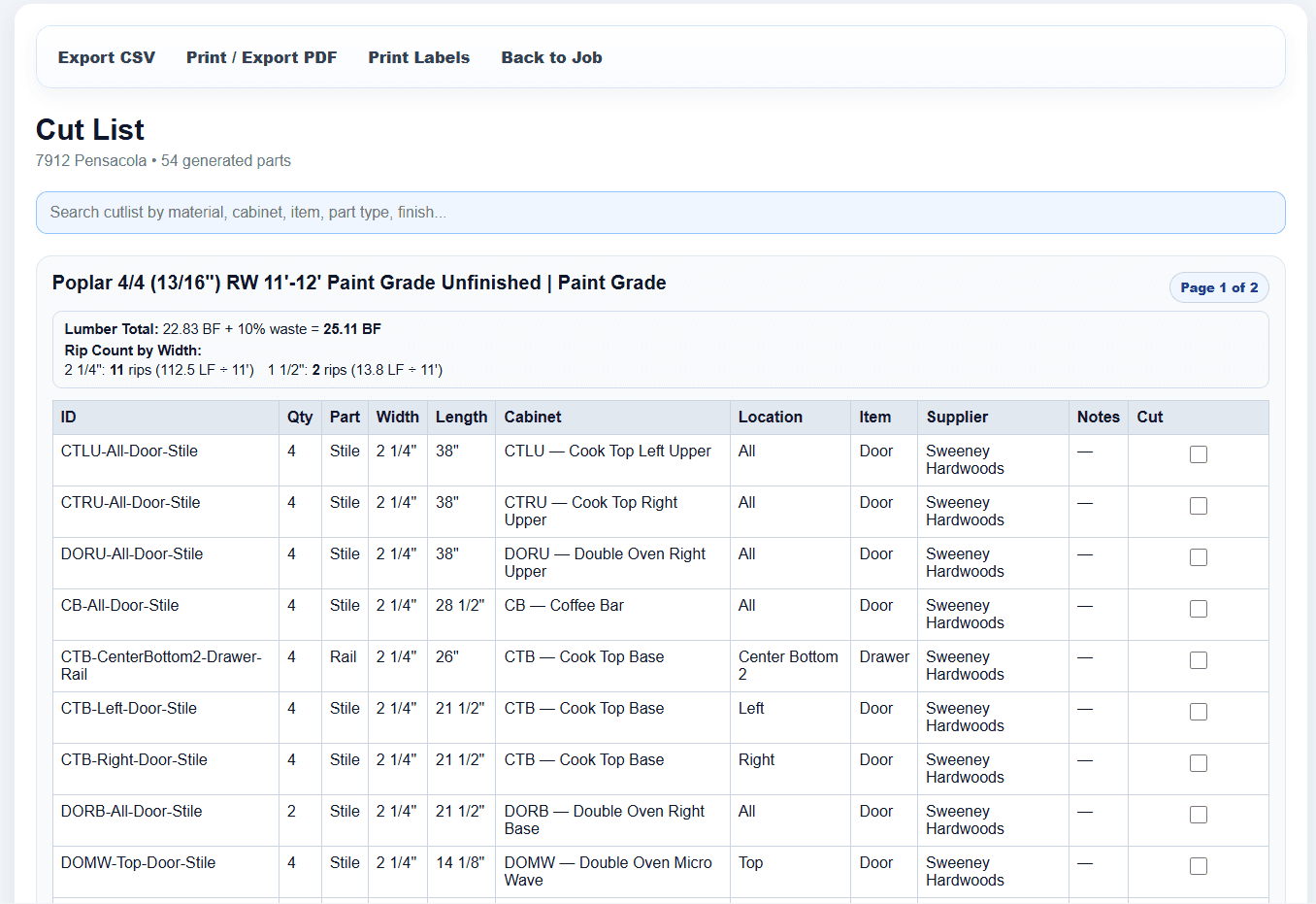Image resolution: width=1316 pixels, height=904 pixels.
Task: Click the Part column header
Action: (345, 418)
